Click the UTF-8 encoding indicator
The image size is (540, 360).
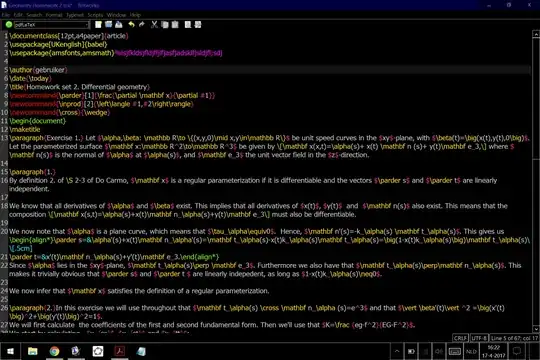click(479, 338)
